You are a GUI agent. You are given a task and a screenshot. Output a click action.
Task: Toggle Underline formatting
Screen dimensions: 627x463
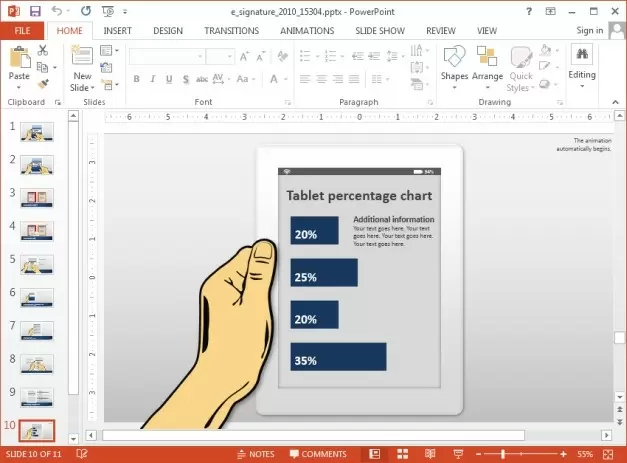tap(167, 80)
